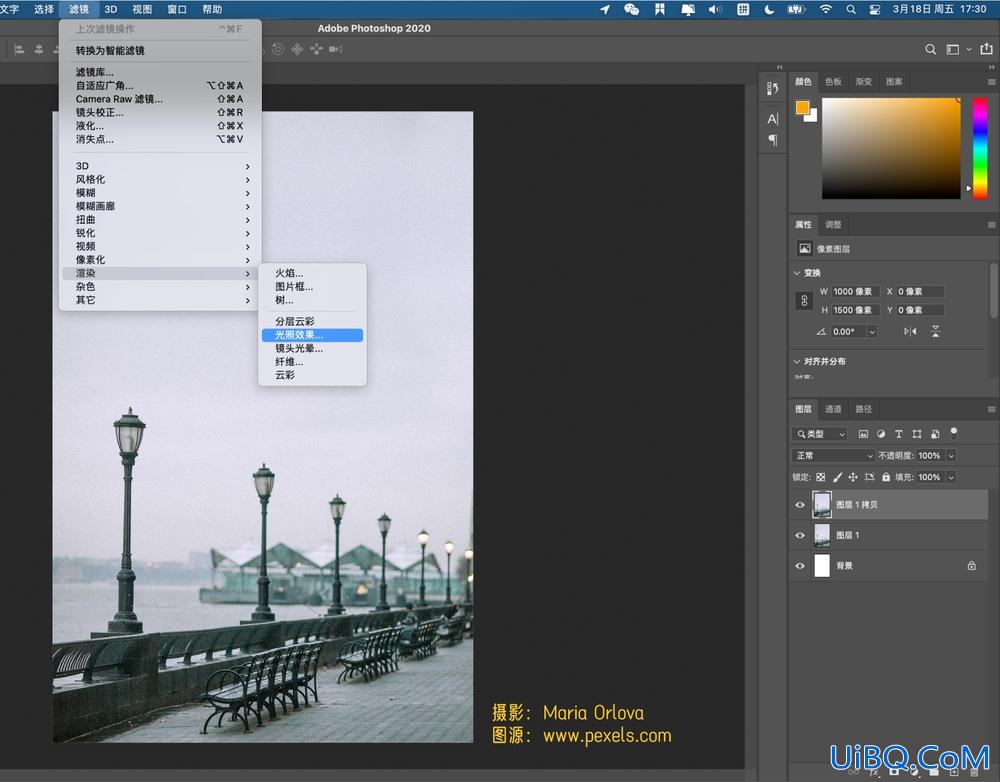Switch to the 通道 tab
The height and width of the screenshot is (782, 1000).
pyautogui.click(x=833, y=409)
